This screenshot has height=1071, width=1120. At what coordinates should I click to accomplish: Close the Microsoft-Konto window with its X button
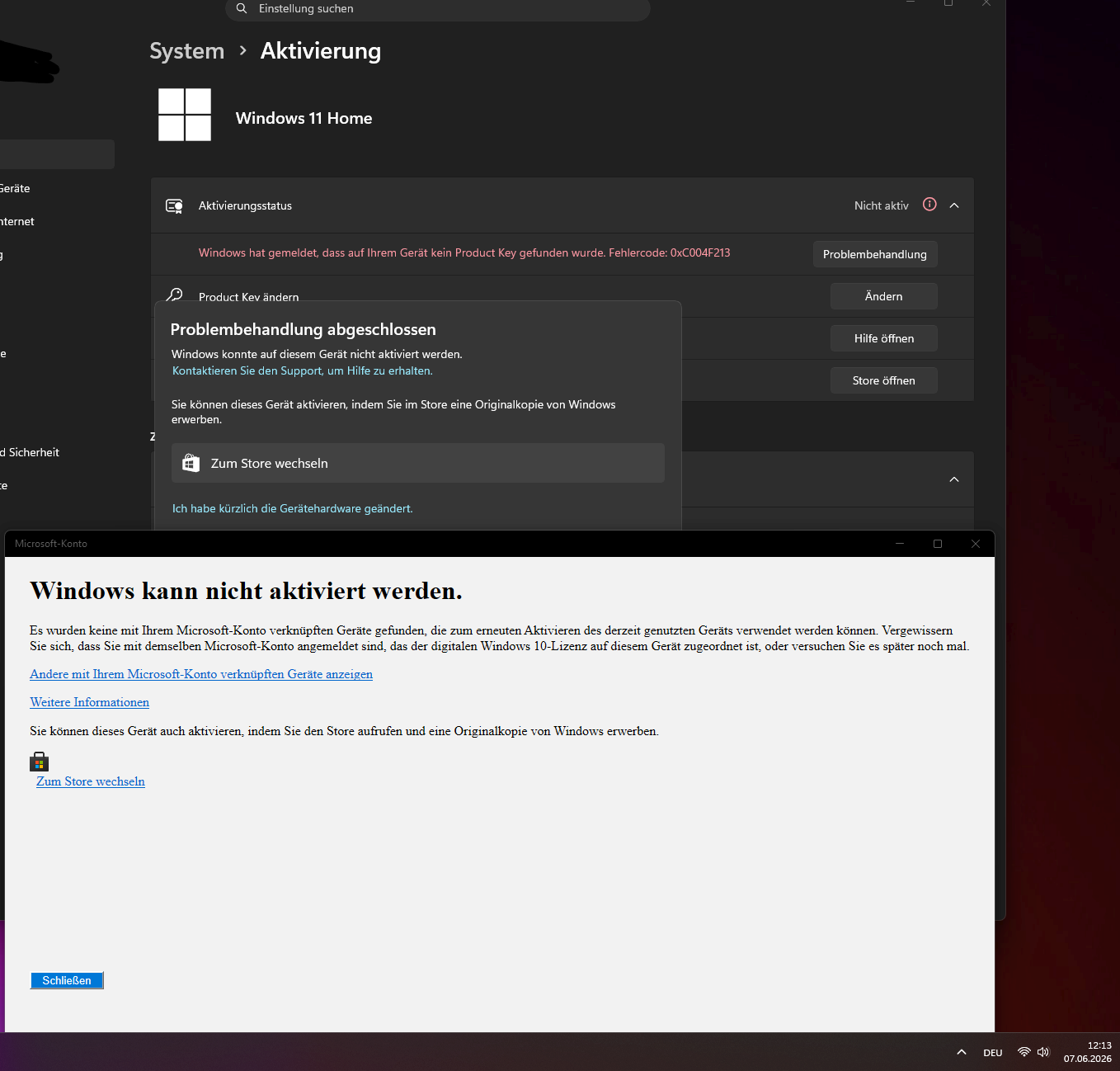976,544
